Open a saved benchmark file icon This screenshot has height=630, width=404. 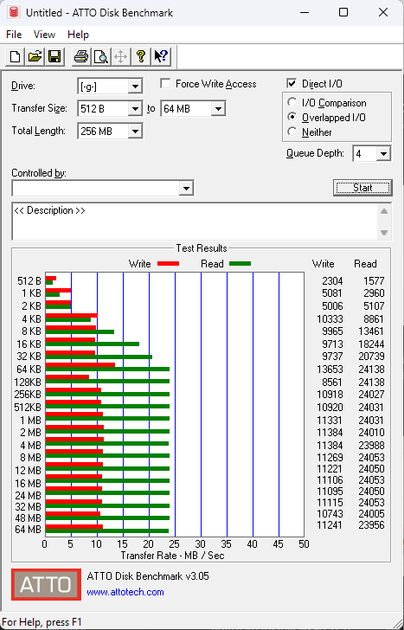pos(35,56)
